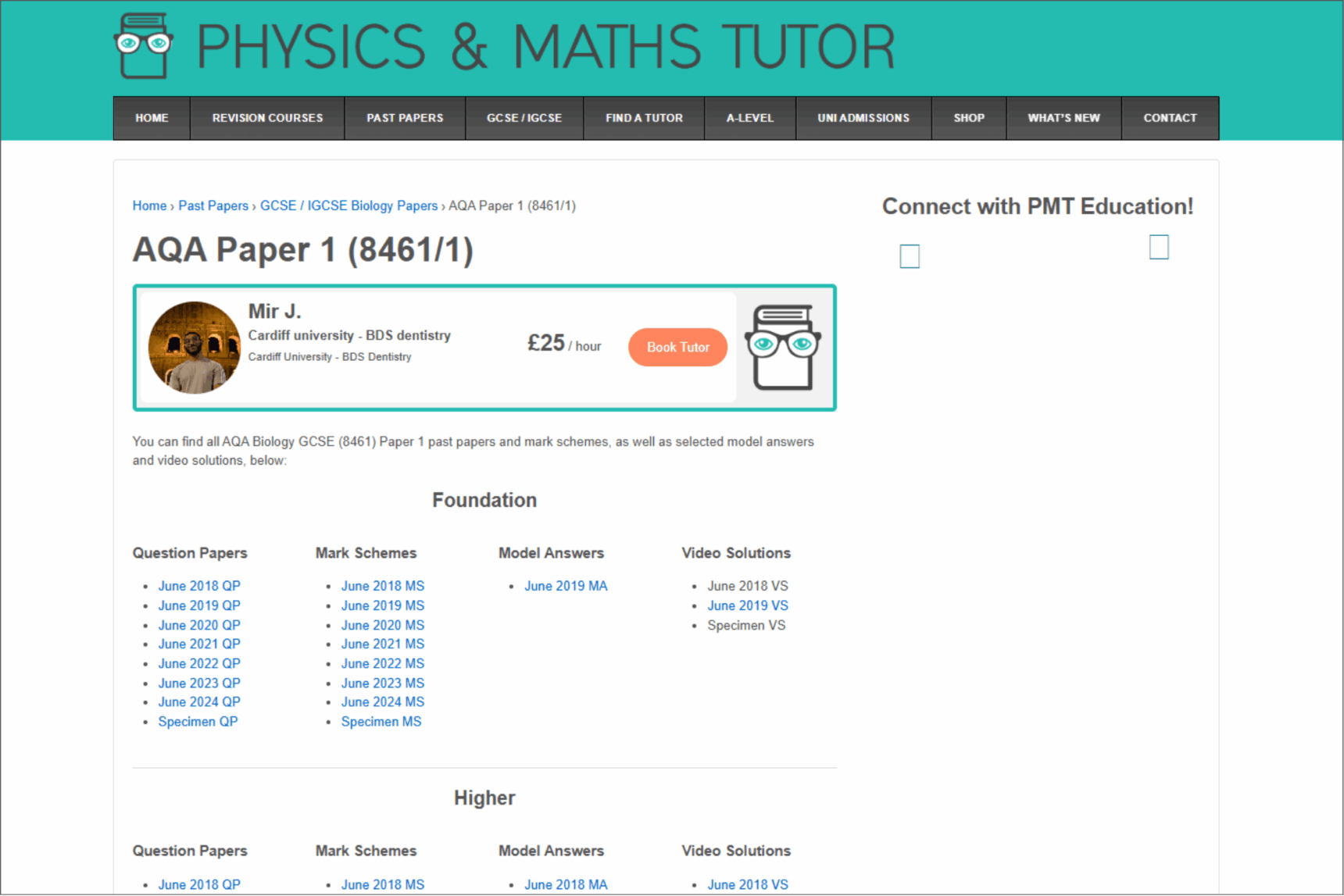Open the June 2019 MA model answers
This screenshot has height=896, width=1344.
[x=566, y=585]
